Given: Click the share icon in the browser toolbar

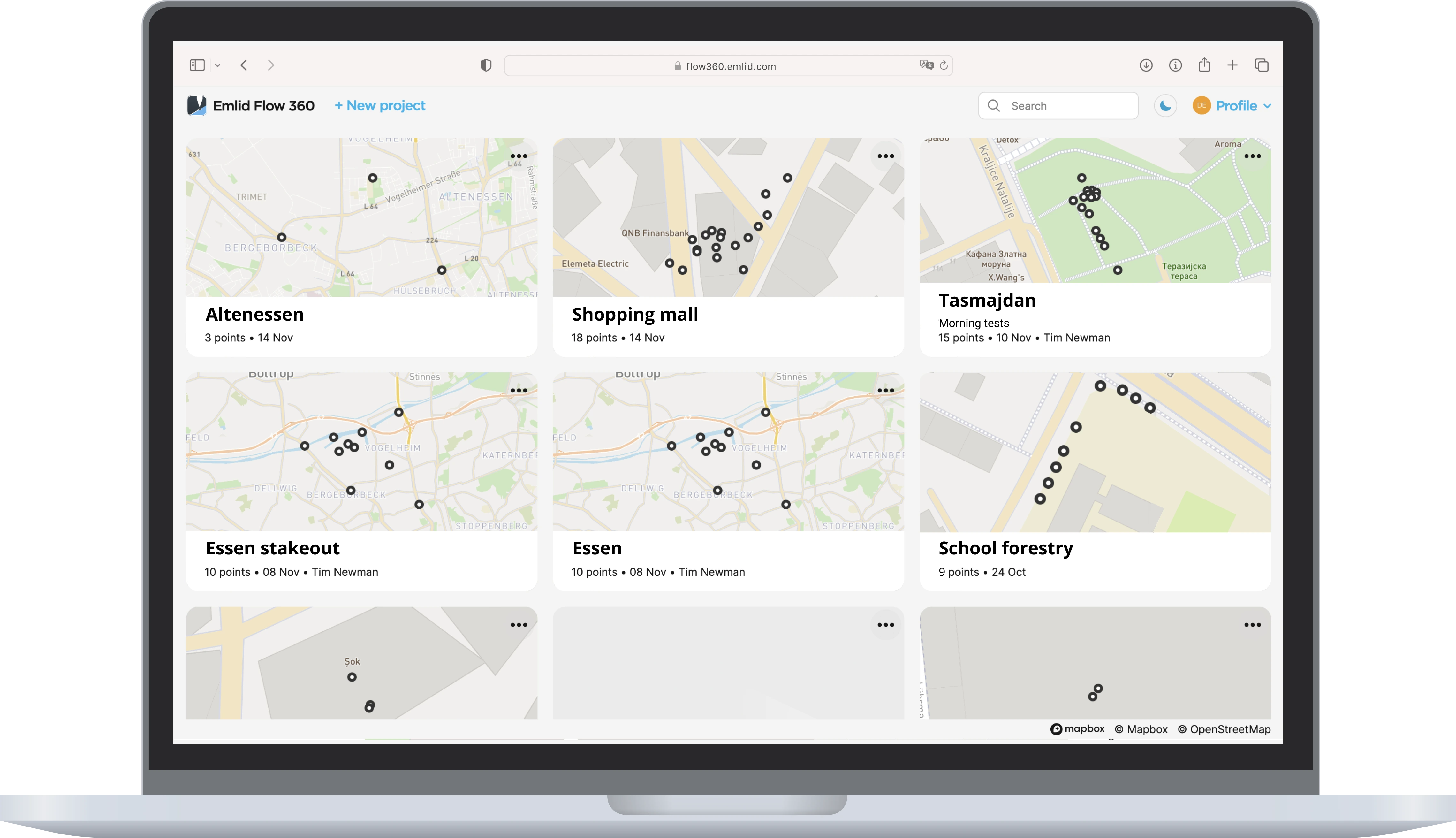Looking at the screenshot, I should (x=1204, y=65).
